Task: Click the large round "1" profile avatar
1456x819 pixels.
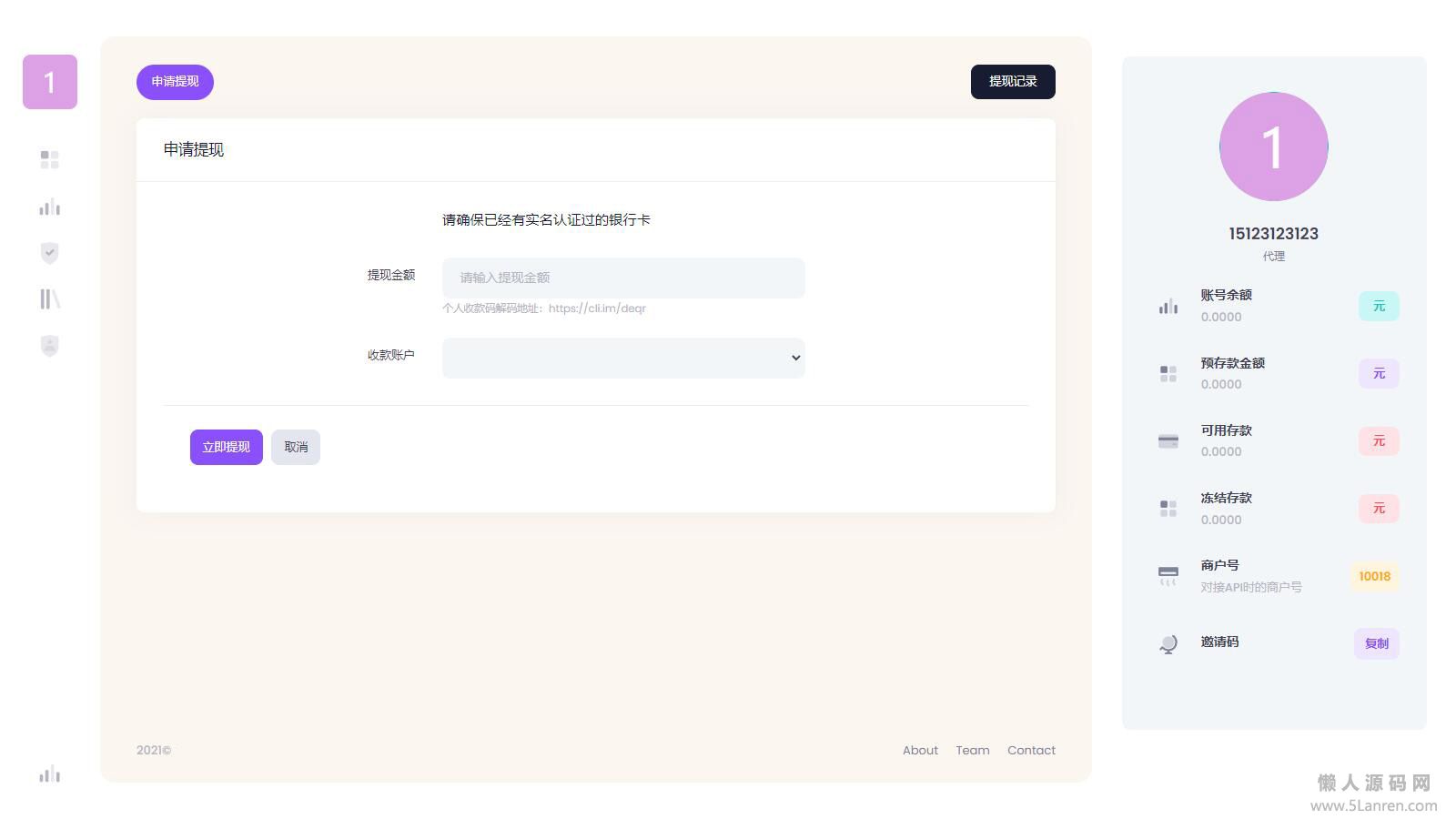Action: 1274,147
